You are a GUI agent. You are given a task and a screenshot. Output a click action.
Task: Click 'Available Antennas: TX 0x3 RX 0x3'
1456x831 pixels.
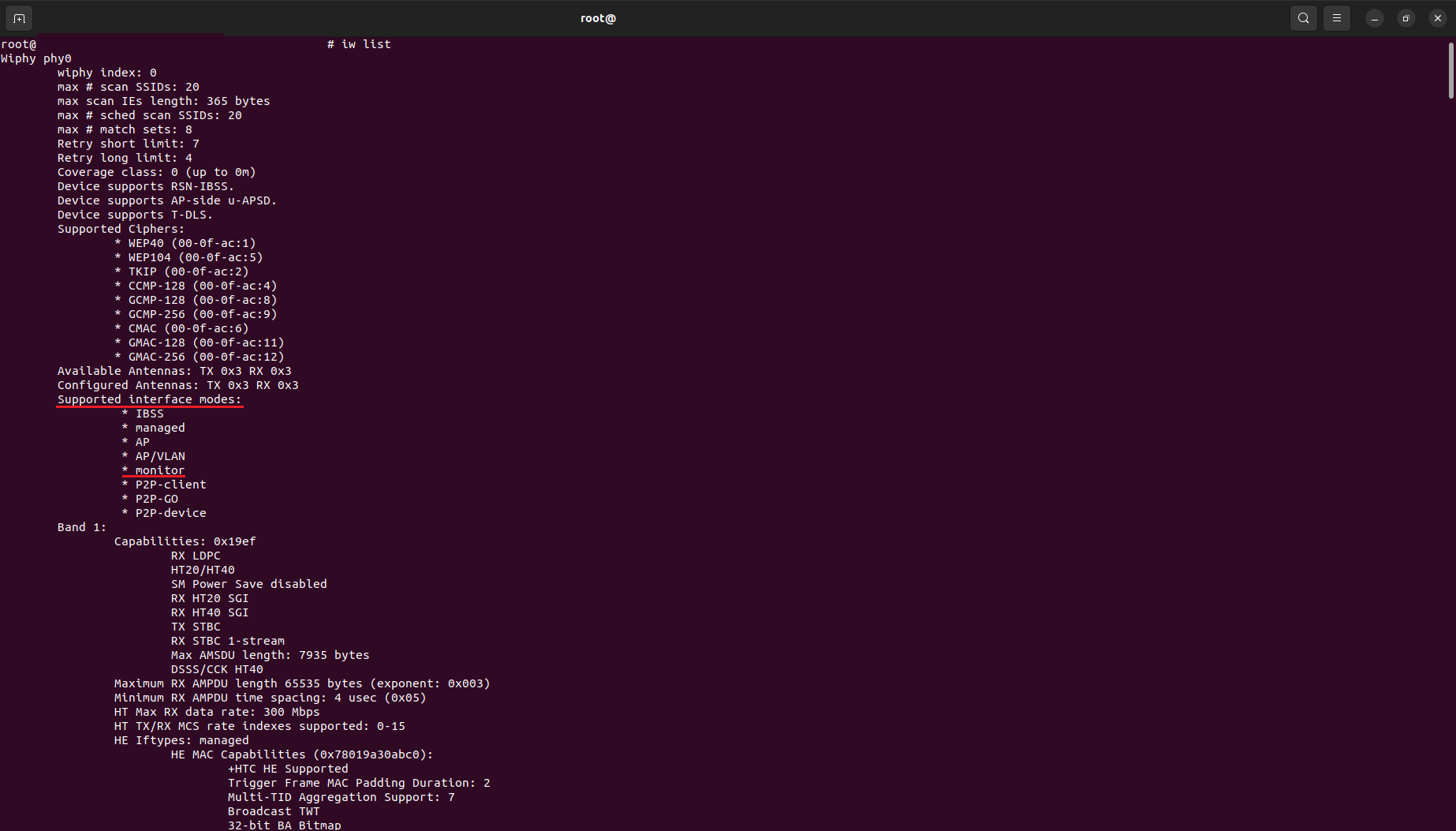point(174,371)
